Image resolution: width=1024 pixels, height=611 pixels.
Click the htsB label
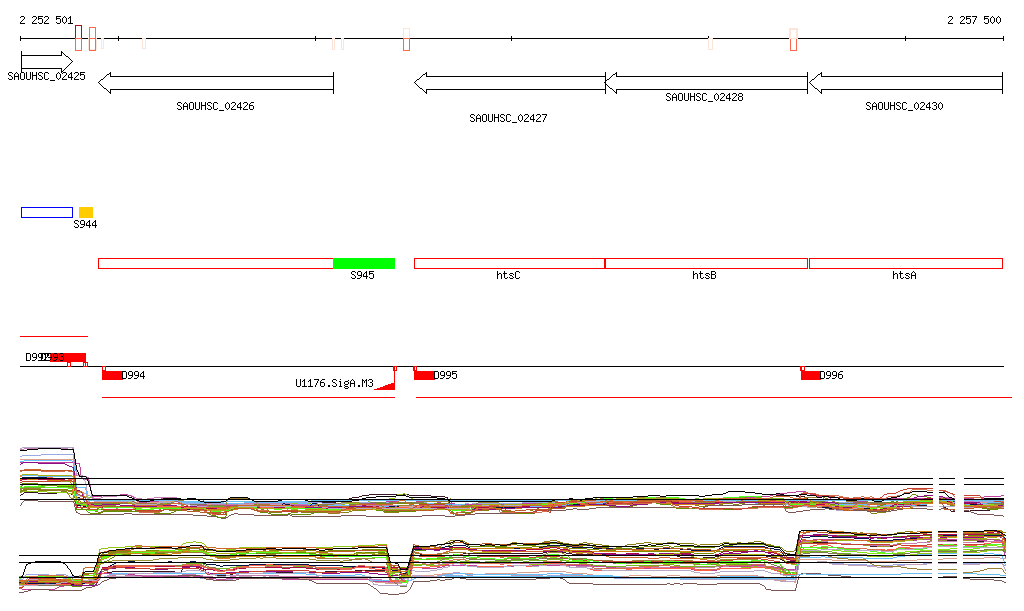pyautogui.click(x=704, y=275)
